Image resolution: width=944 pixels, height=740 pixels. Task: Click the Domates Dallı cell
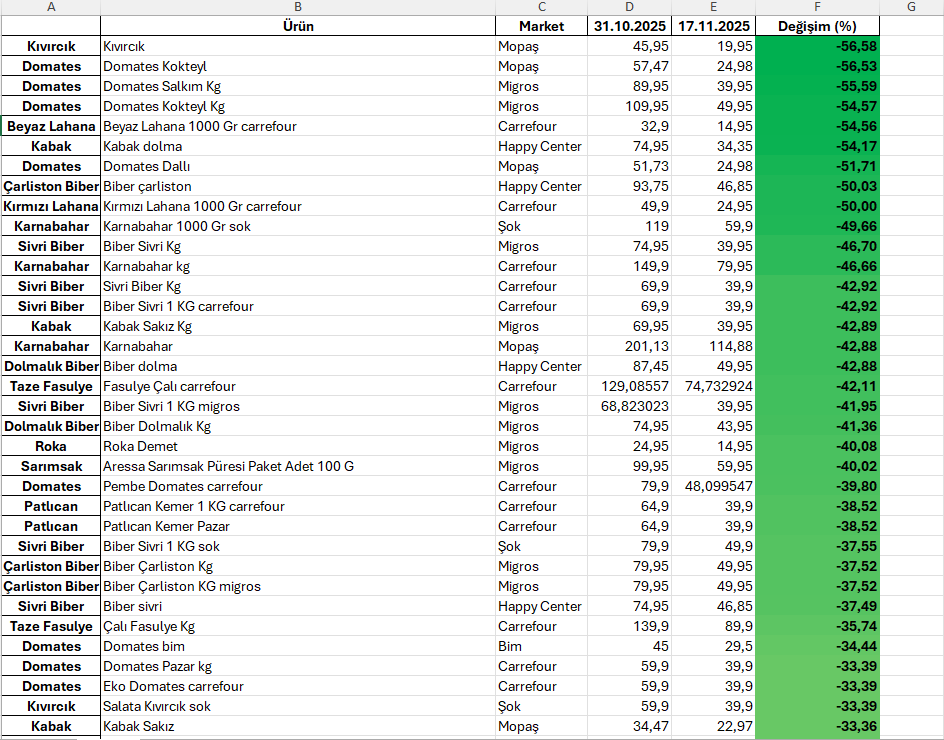[298, 166]
